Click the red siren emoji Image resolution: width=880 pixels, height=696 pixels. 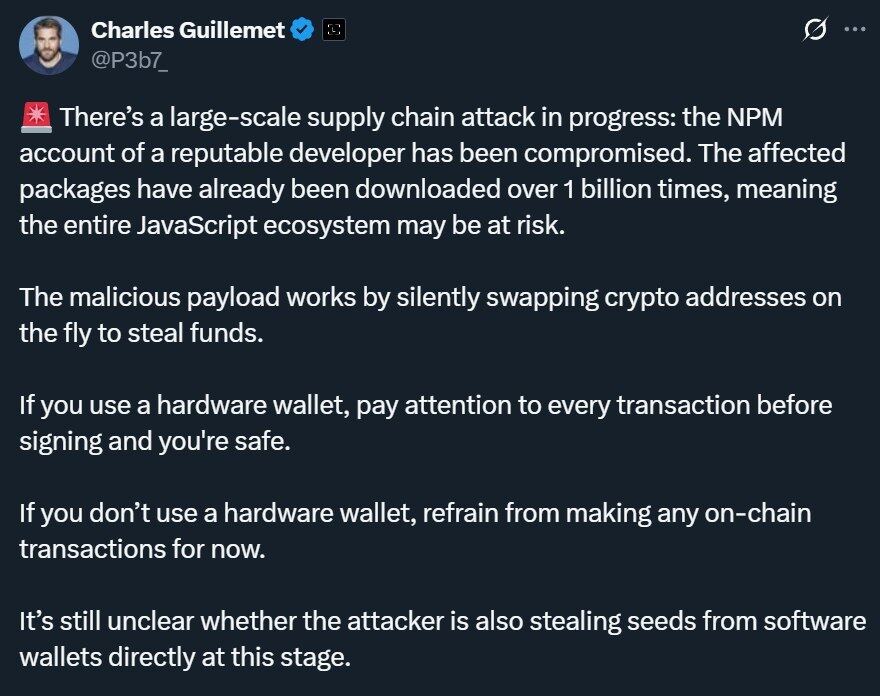(36, 117)
